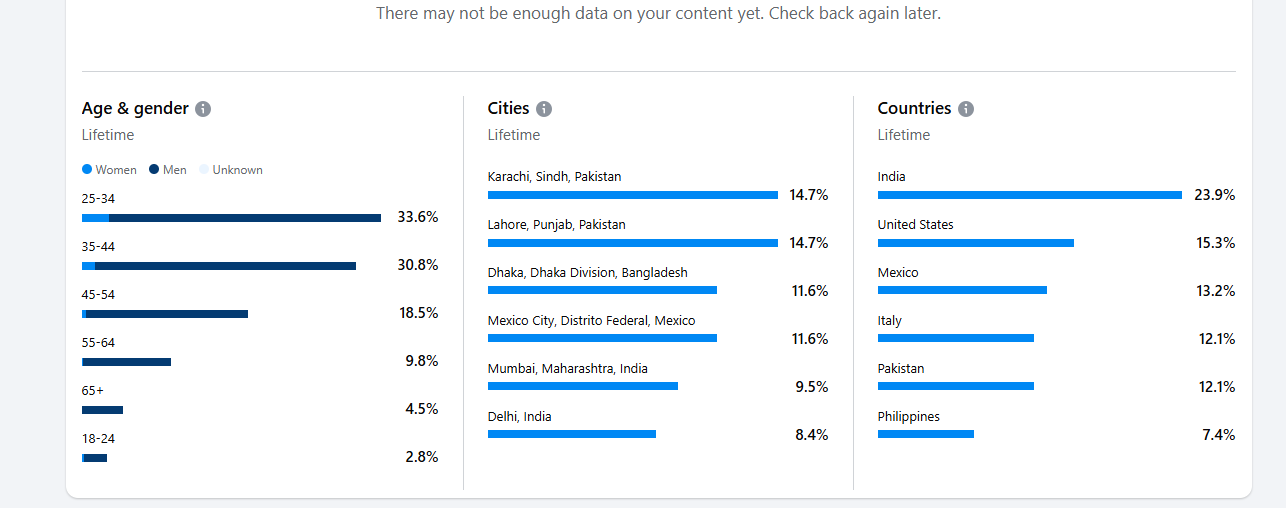Click the 25-34 age group bar
The image size is (1286, 508).
(231, 218)
